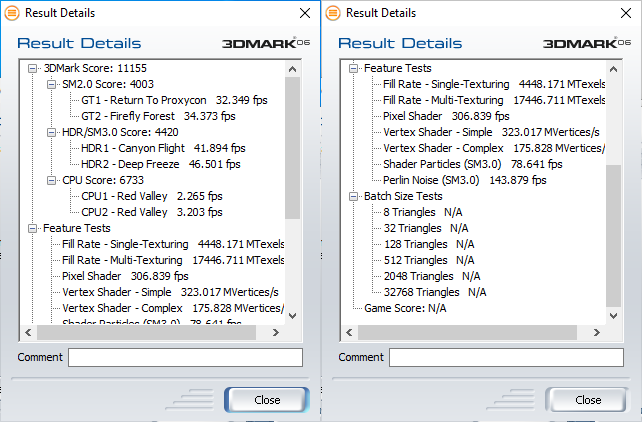The image size is (642, 422).
Task: Select '32768 Triangles N/A' row
Action: point(435,292)
